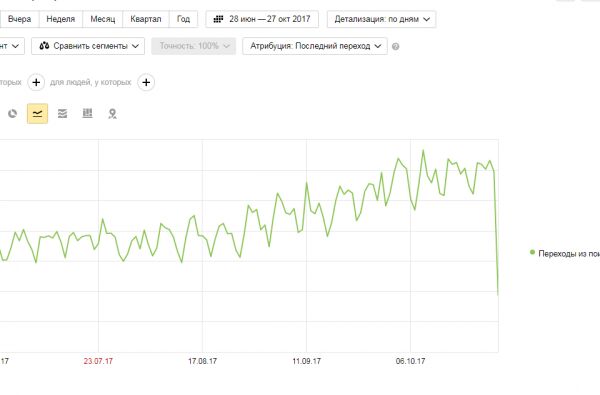Switch to the column chart icon
The height and width of the screenshot is (395, 600).
87,114
